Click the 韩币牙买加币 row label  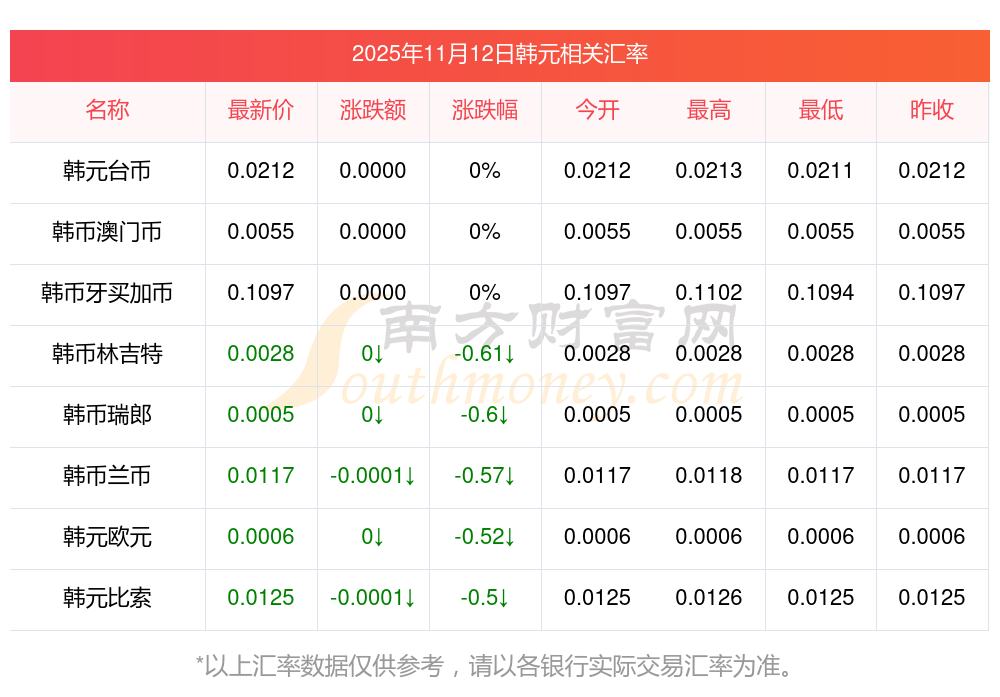tap(107, 293)
